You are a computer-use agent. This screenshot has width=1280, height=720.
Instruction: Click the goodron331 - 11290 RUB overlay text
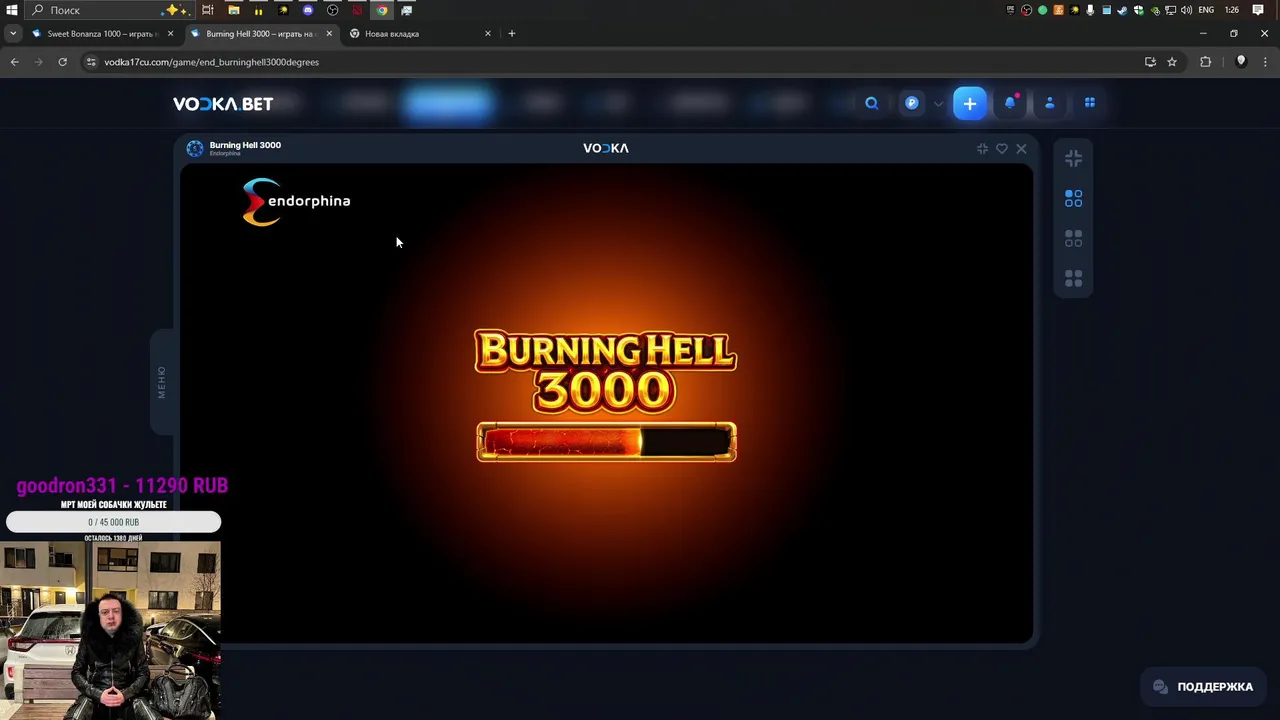(x=122, y=486)
